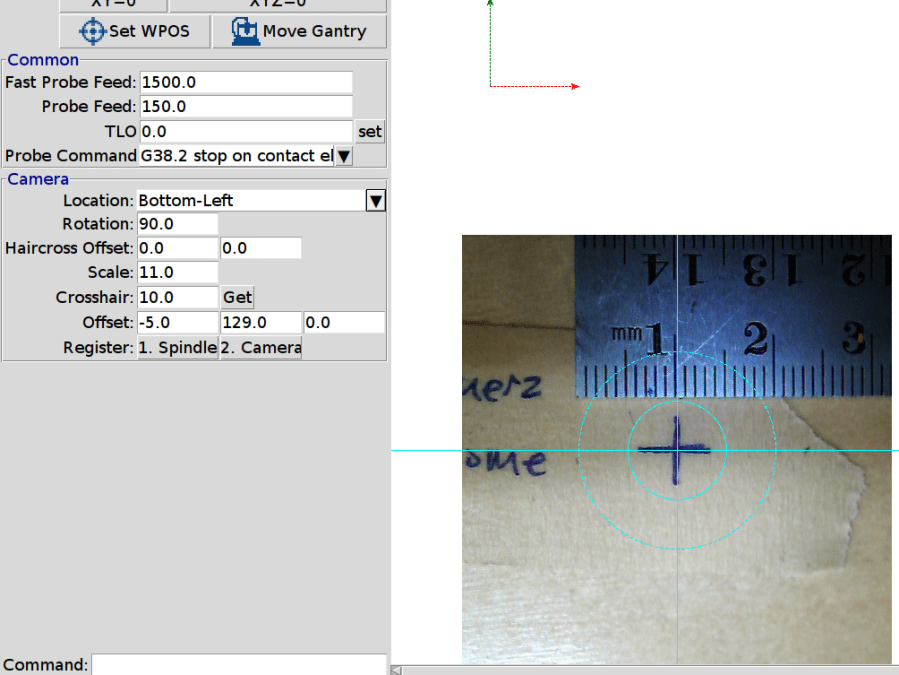Click the set button next to TLO

(369, 131)
